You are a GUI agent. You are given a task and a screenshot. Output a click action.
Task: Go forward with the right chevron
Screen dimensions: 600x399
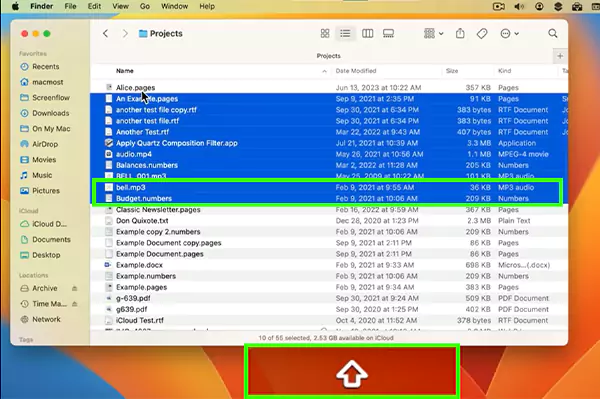125,34
